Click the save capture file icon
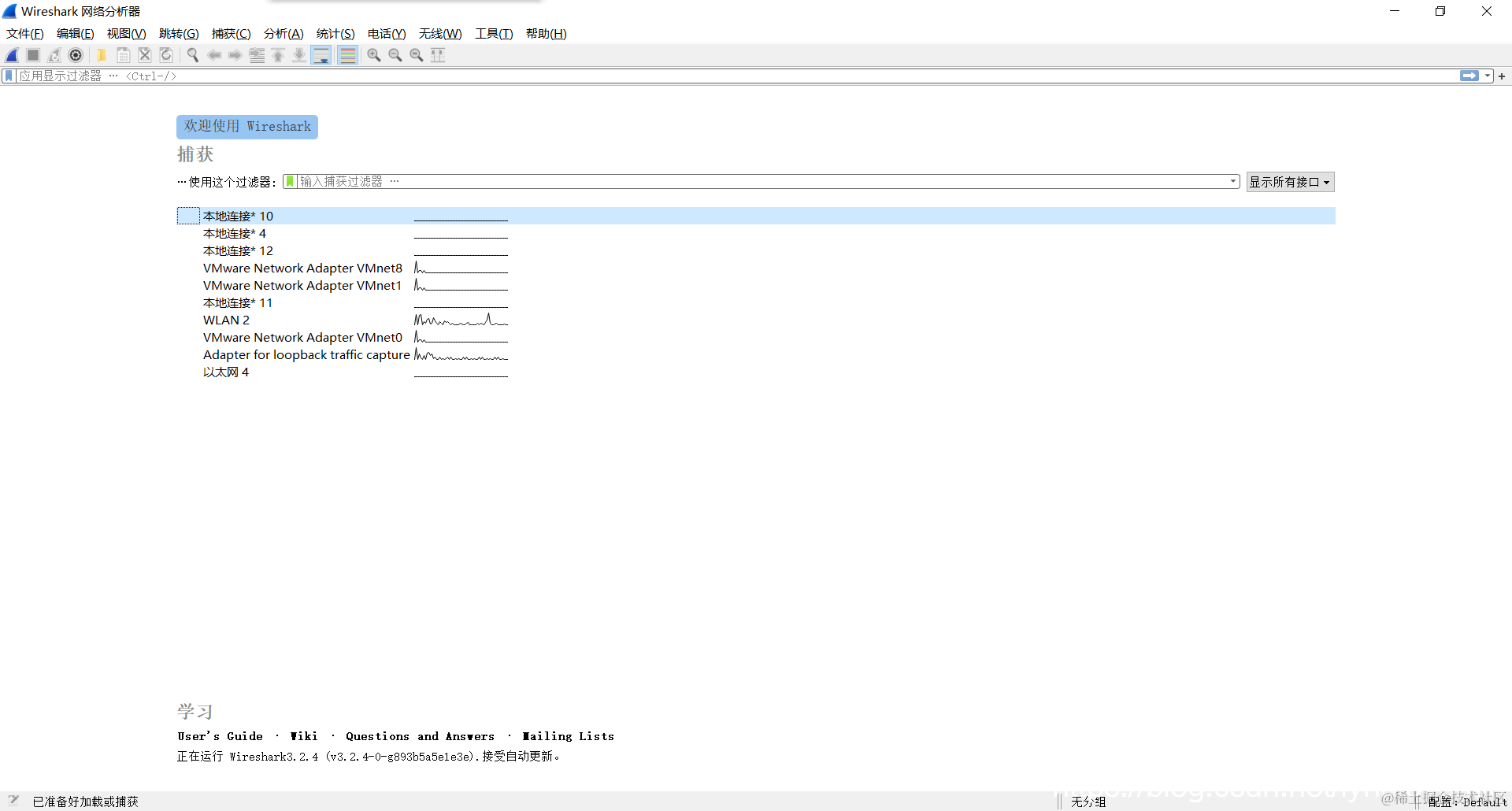 tap(124, 55)
